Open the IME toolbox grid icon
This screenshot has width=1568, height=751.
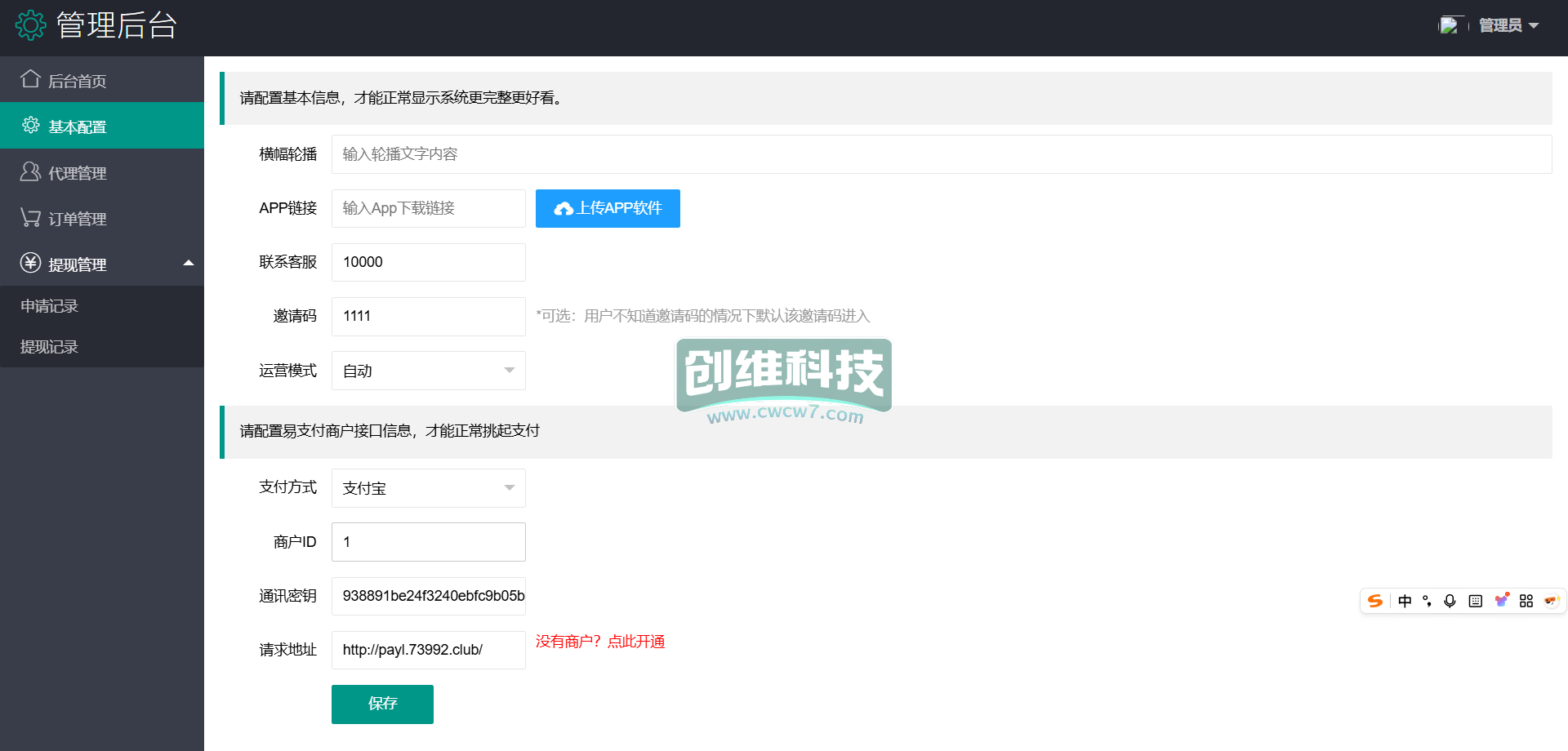click(x=1526, y=601)
